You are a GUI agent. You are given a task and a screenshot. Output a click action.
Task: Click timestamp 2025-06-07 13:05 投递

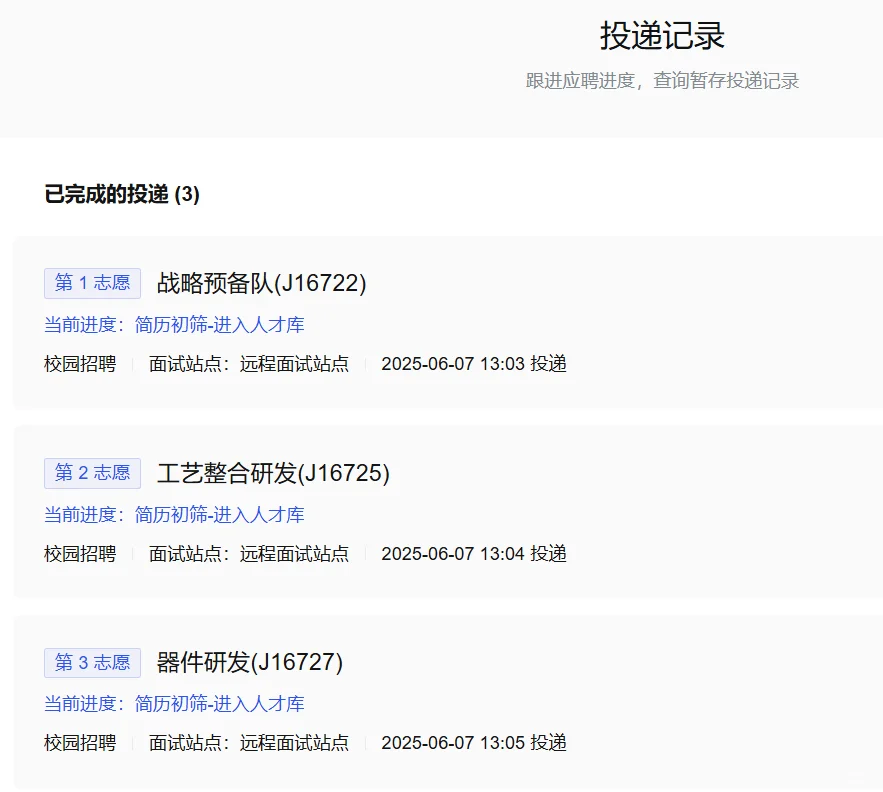pos(474,743)
